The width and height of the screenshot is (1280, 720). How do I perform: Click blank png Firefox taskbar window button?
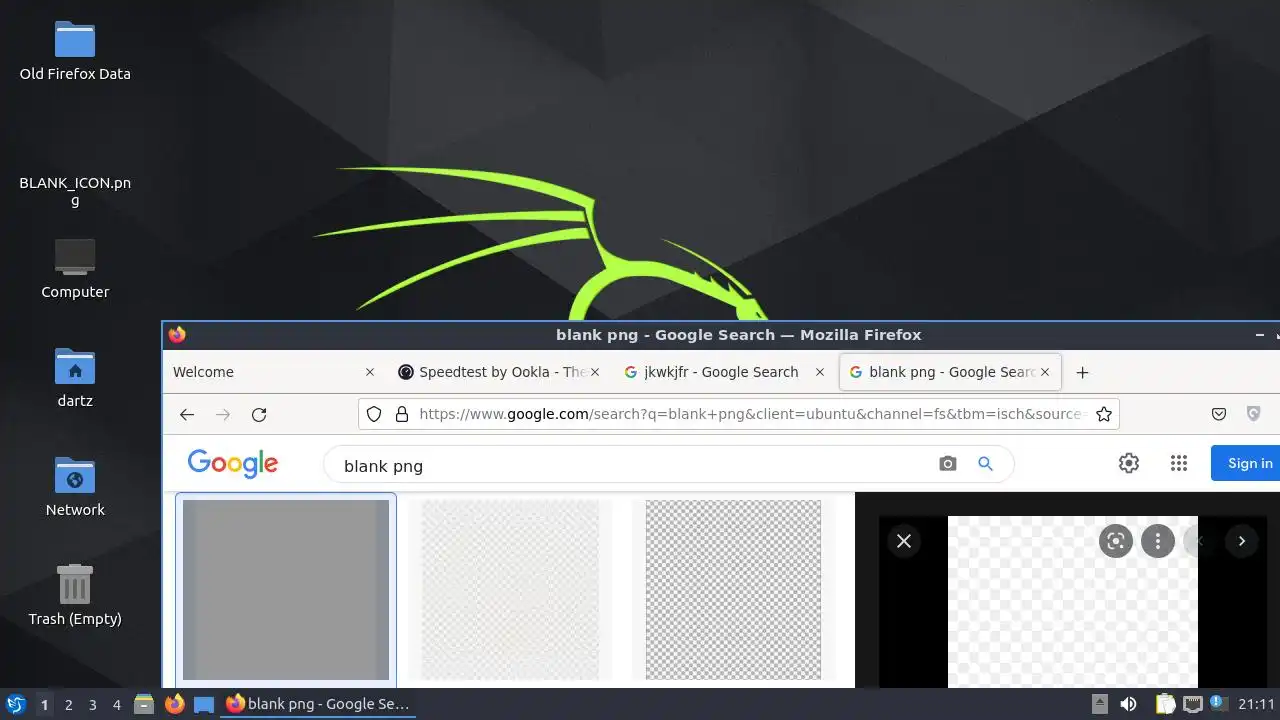click(318, 704)
